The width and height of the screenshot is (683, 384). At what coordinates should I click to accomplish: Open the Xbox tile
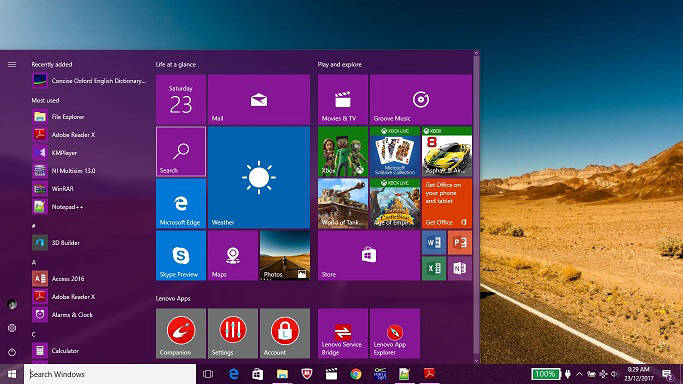343,152
